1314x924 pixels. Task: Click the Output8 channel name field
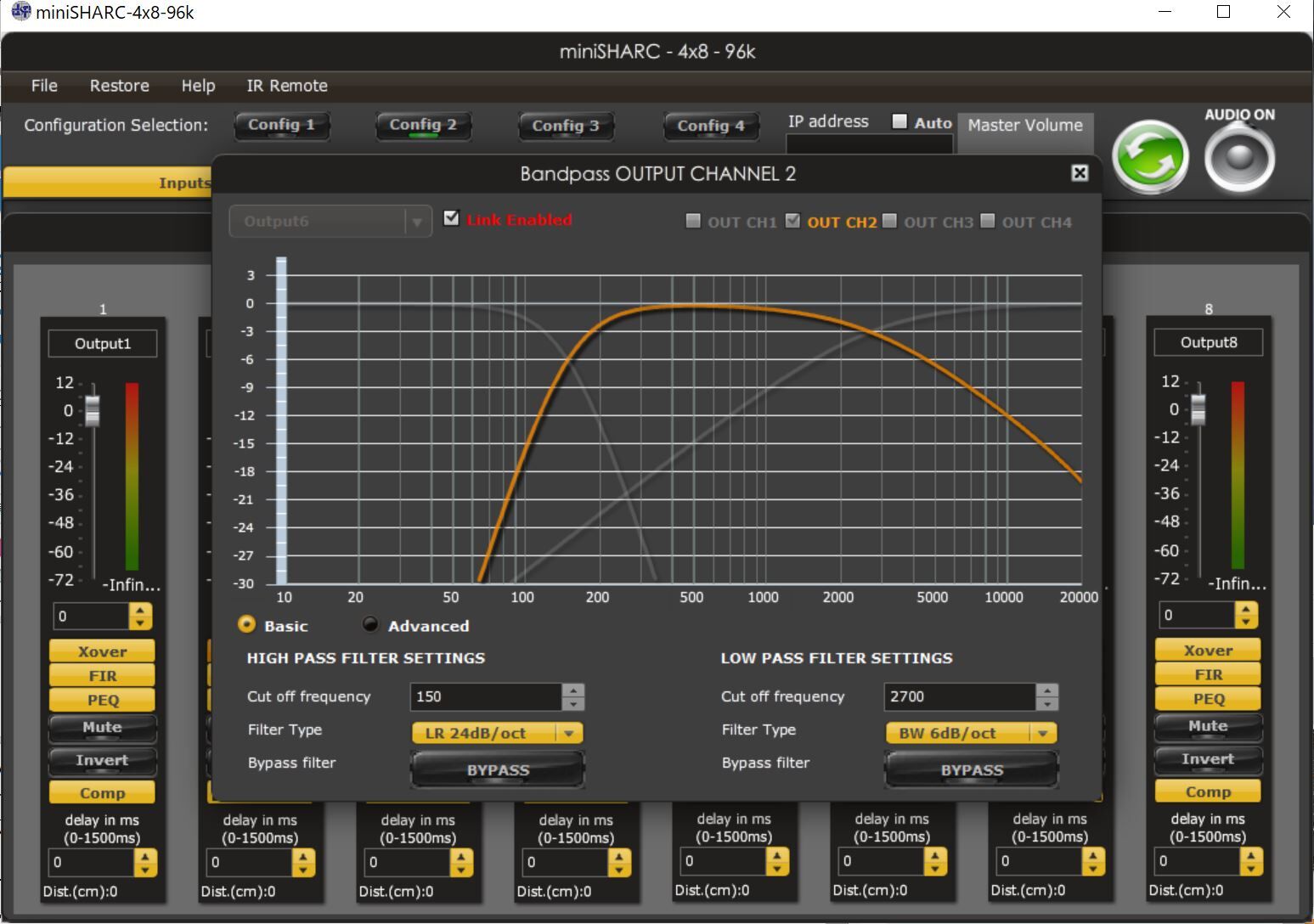click(x=1209, y=343)
